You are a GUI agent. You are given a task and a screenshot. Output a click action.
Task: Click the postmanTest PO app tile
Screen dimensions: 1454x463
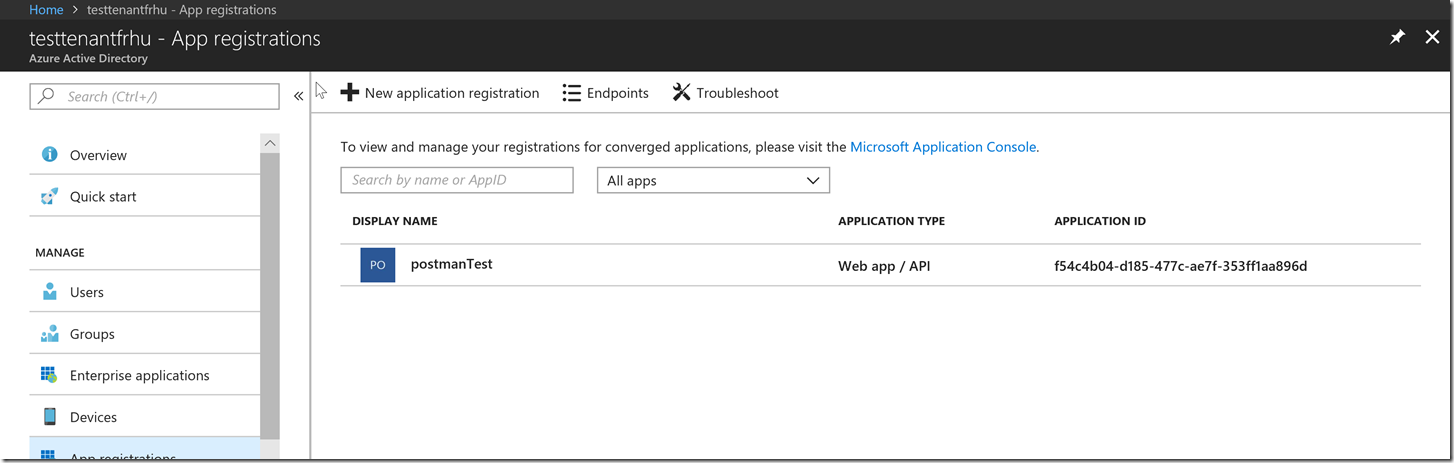(377, 265)
